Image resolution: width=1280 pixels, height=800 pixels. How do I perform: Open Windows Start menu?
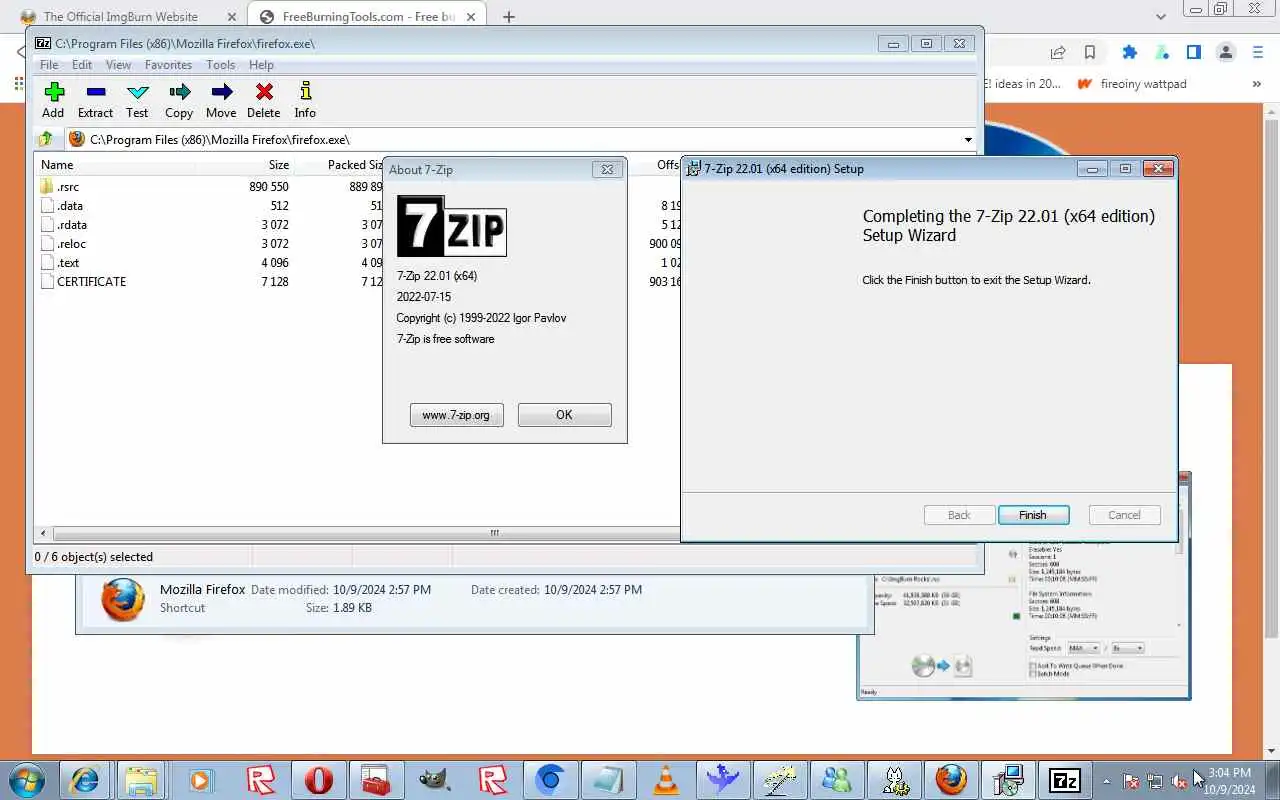pos(26,779)
